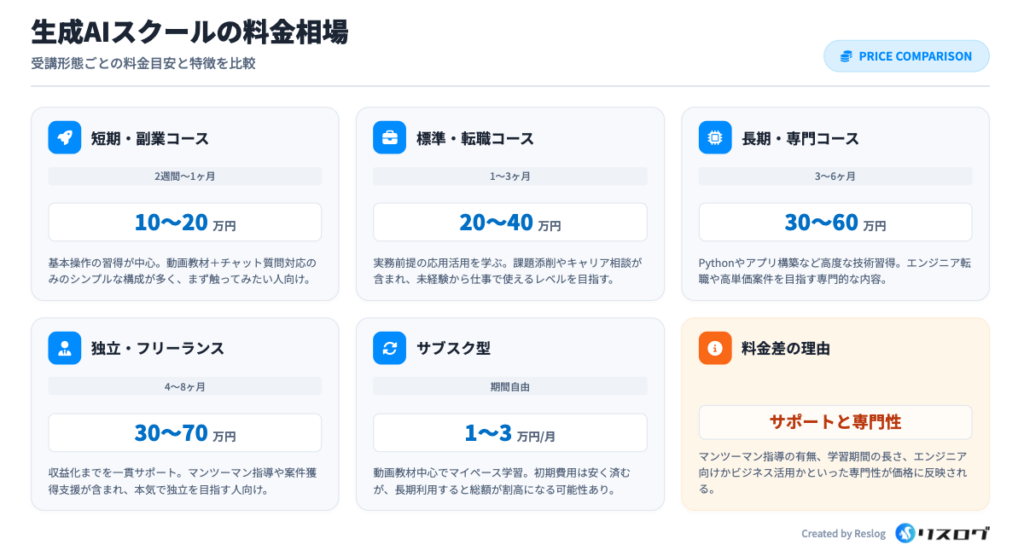Click the person icon beside 独立・フリーランス

pyautogui.click(x=64, y=348)
